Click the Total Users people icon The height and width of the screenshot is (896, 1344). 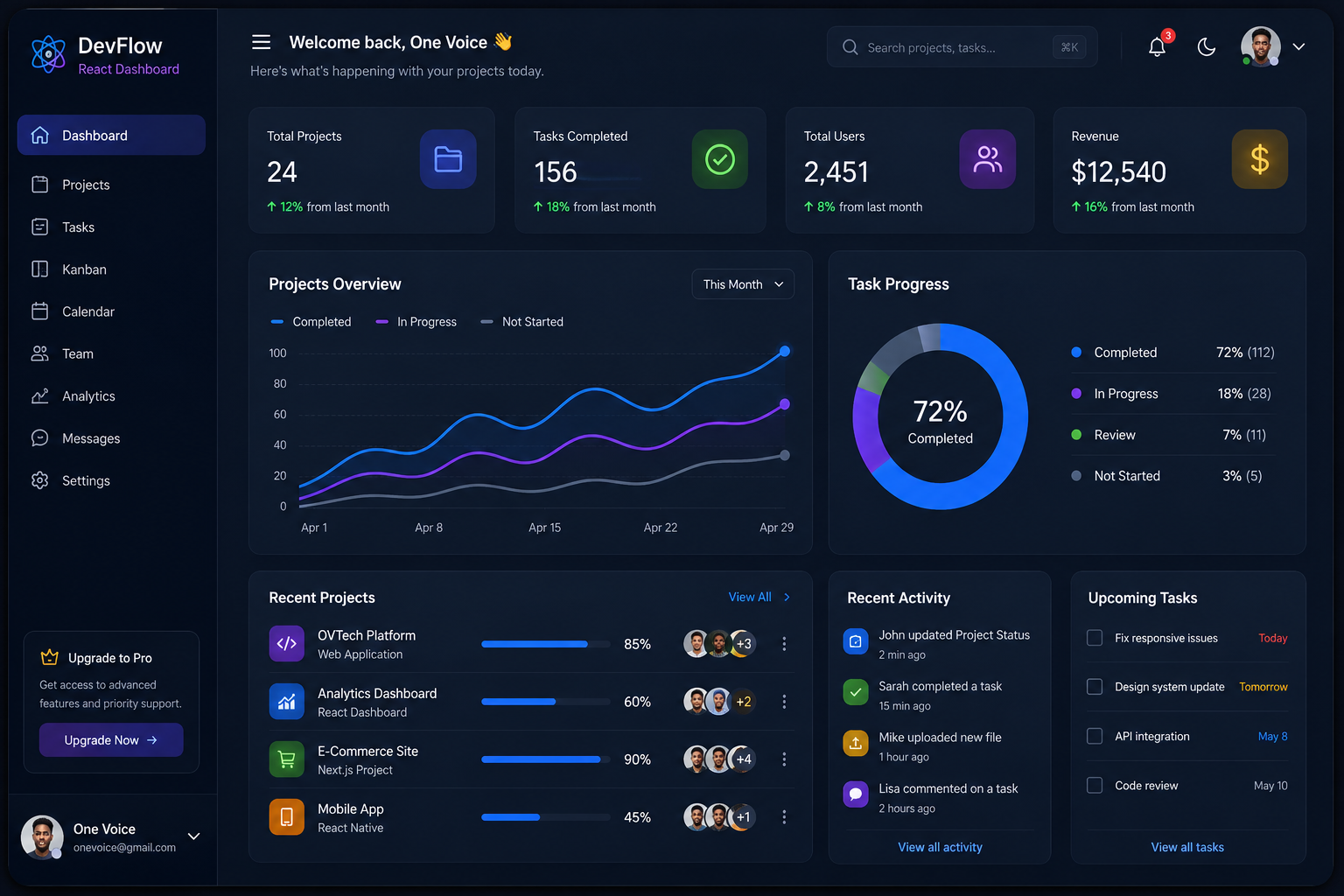pos(988,159)
